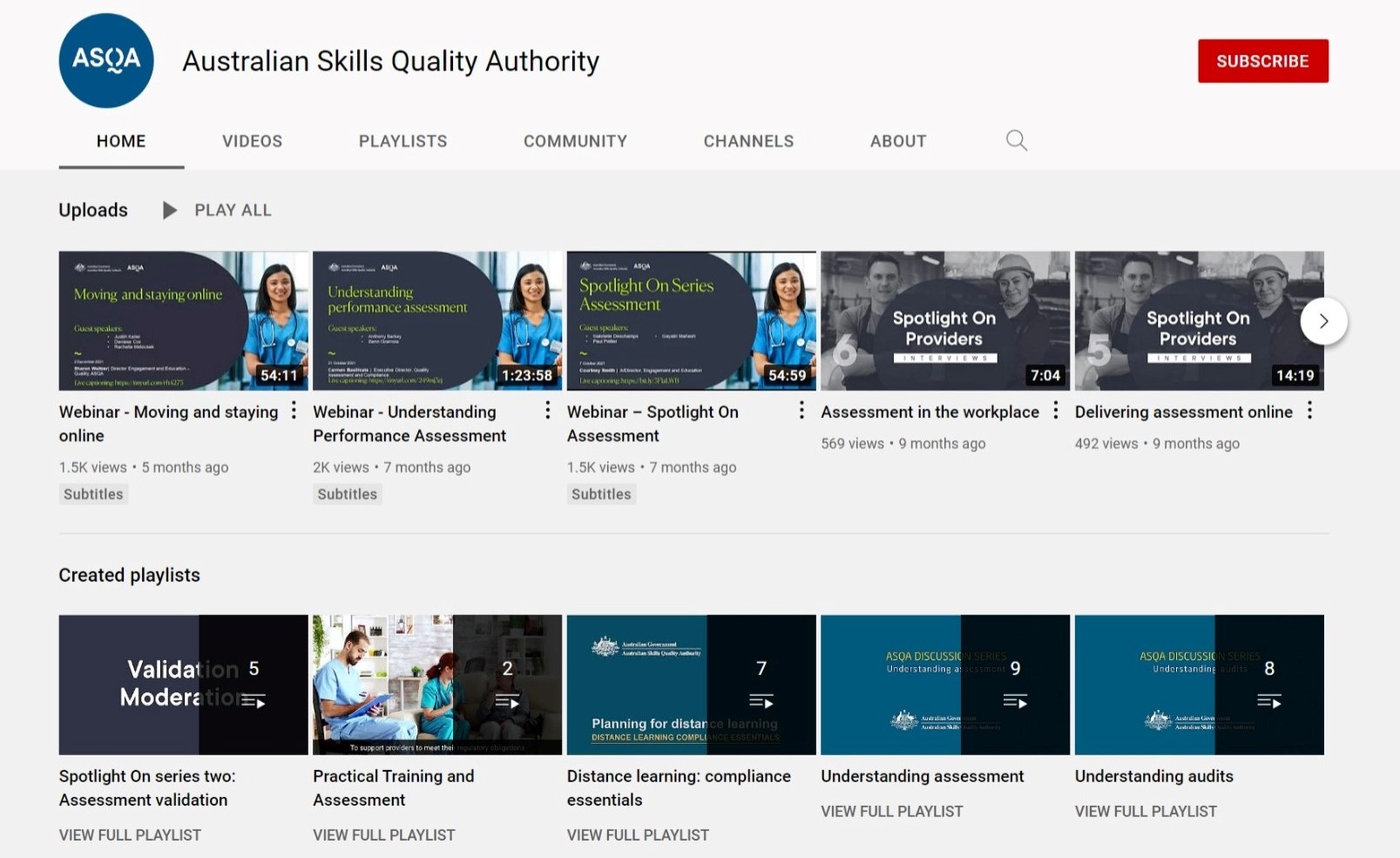Subscribe to the channel
The image size is (1400, 858).
point(1262,61)
